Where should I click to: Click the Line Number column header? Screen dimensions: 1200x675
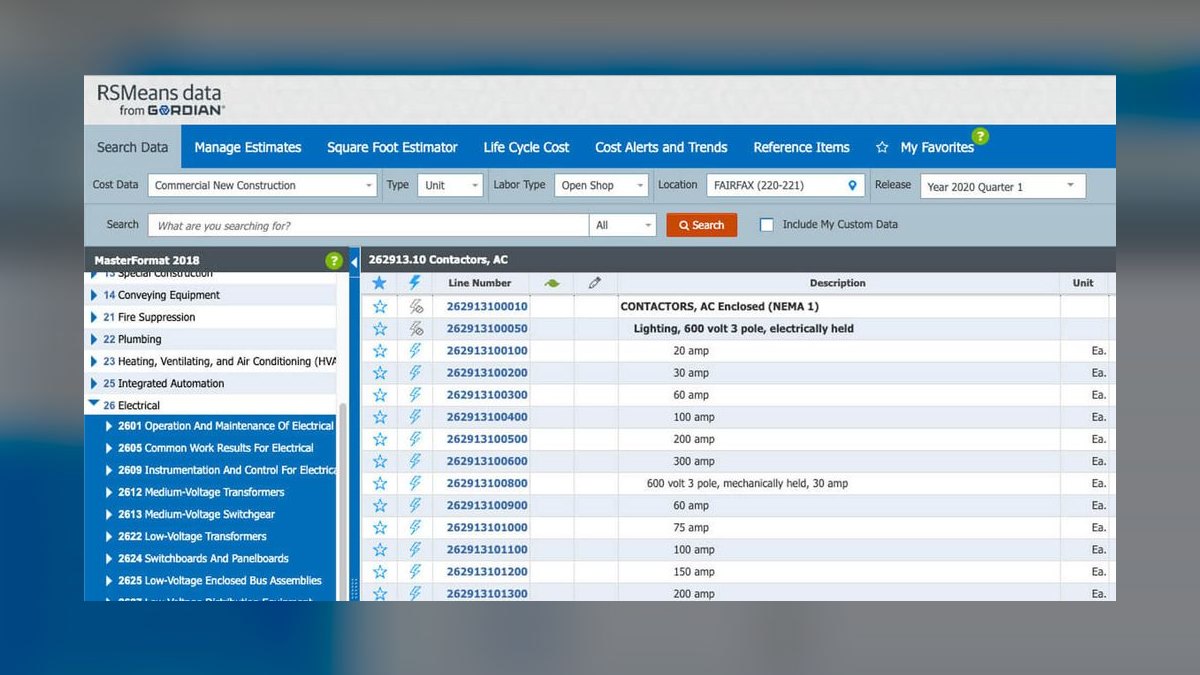480,283
